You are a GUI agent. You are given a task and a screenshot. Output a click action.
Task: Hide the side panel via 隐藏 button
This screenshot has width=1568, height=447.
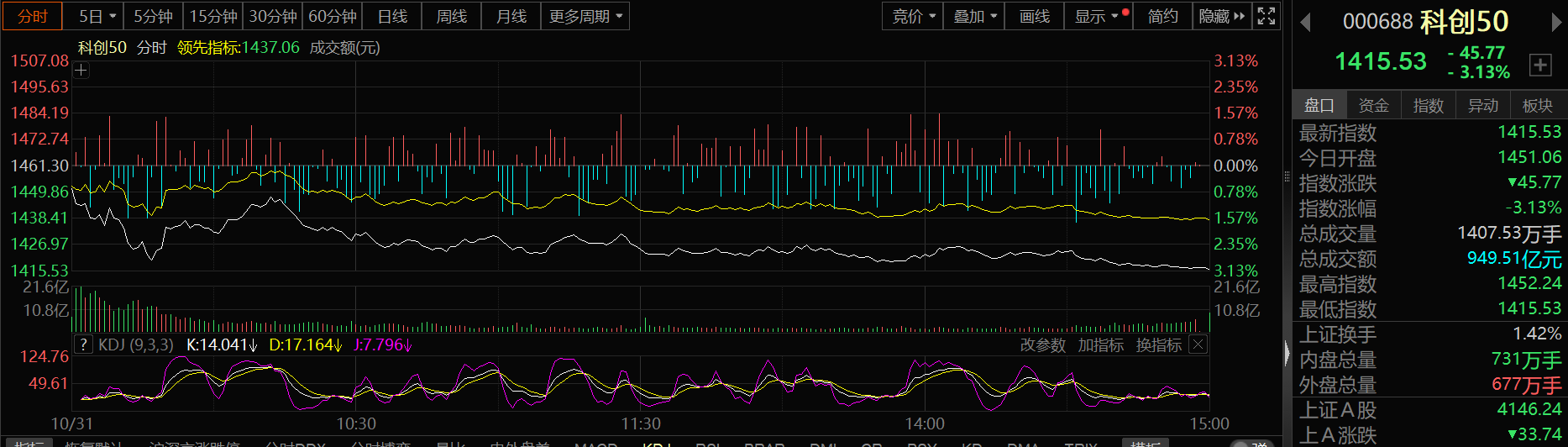(1221, 16)
